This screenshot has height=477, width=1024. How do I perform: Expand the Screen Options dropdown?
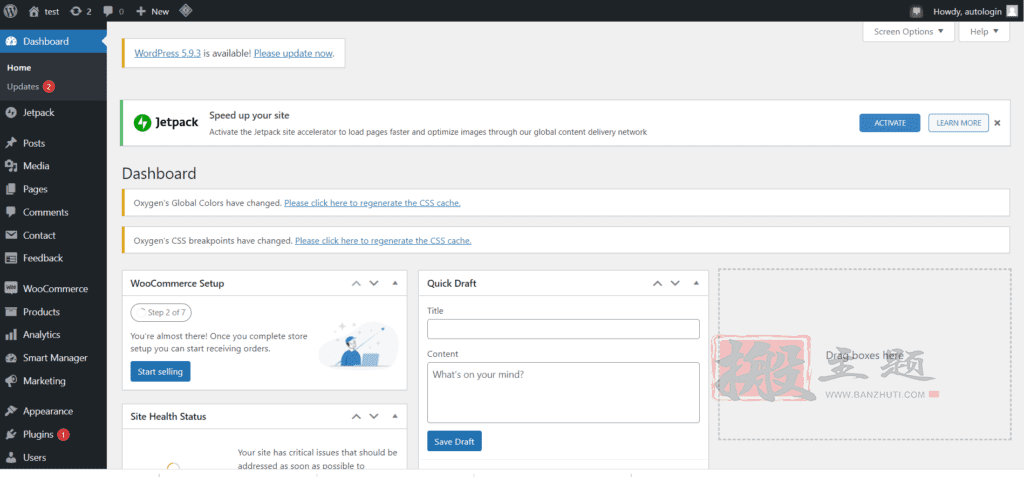(908, 31)
